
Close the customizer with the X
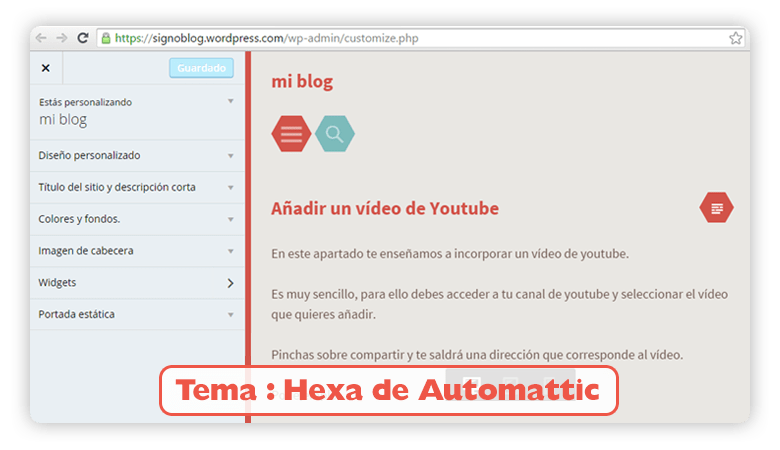pos(46,68)
